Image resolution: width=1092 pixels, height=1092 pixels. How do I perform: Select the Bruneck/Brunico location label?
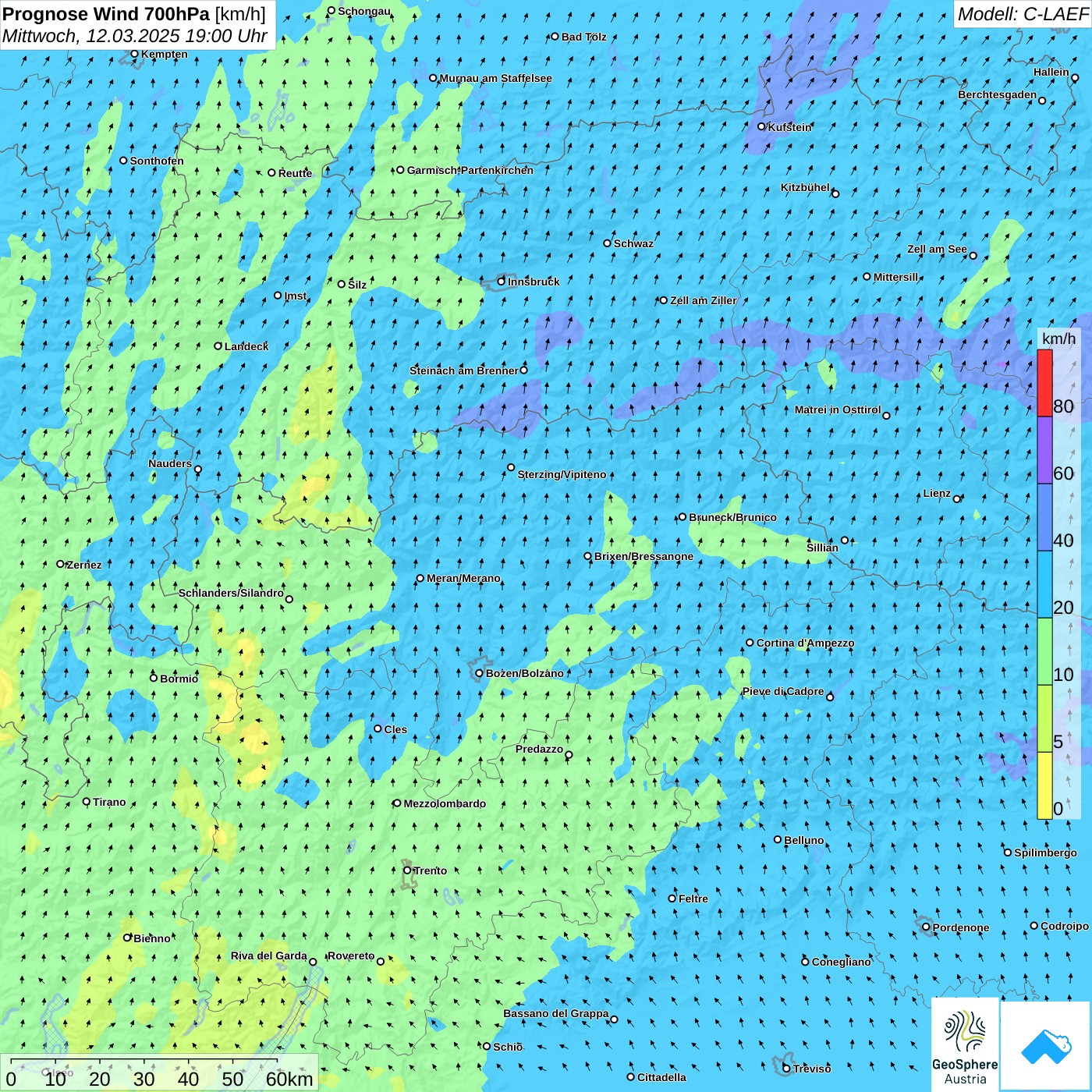pos(732,517)
